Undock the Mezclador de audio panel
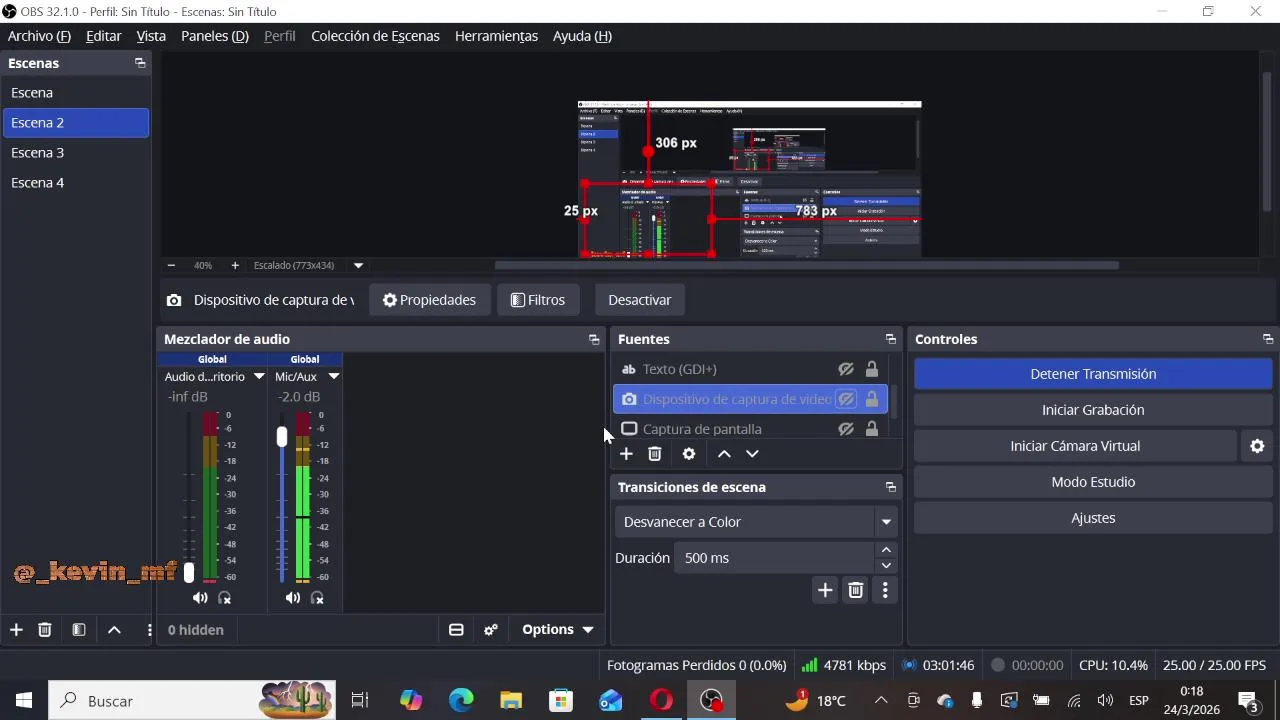 click(x=594, y=340)
